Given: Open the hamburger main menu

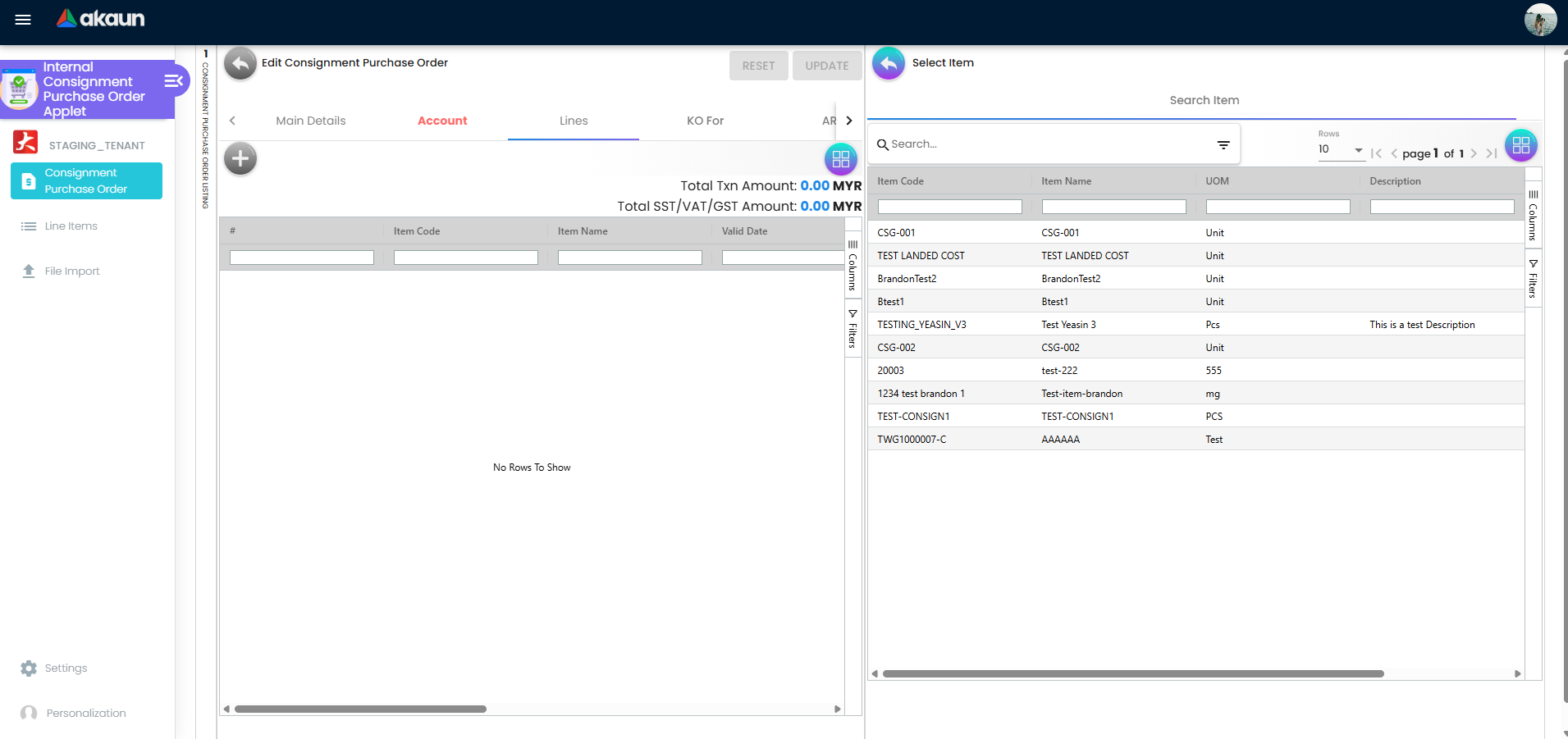Looking at the screenshot, I should 23,20.
